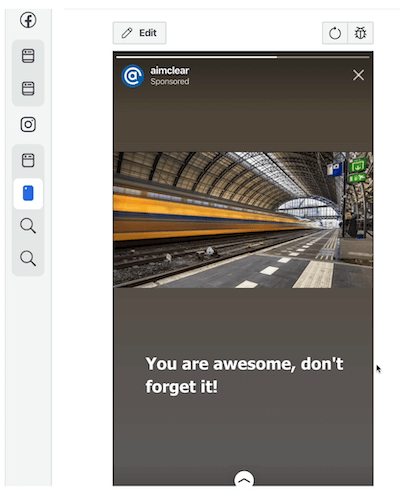Open first magnifier search placement
The image size is (400, 499).
click(28, 226)
